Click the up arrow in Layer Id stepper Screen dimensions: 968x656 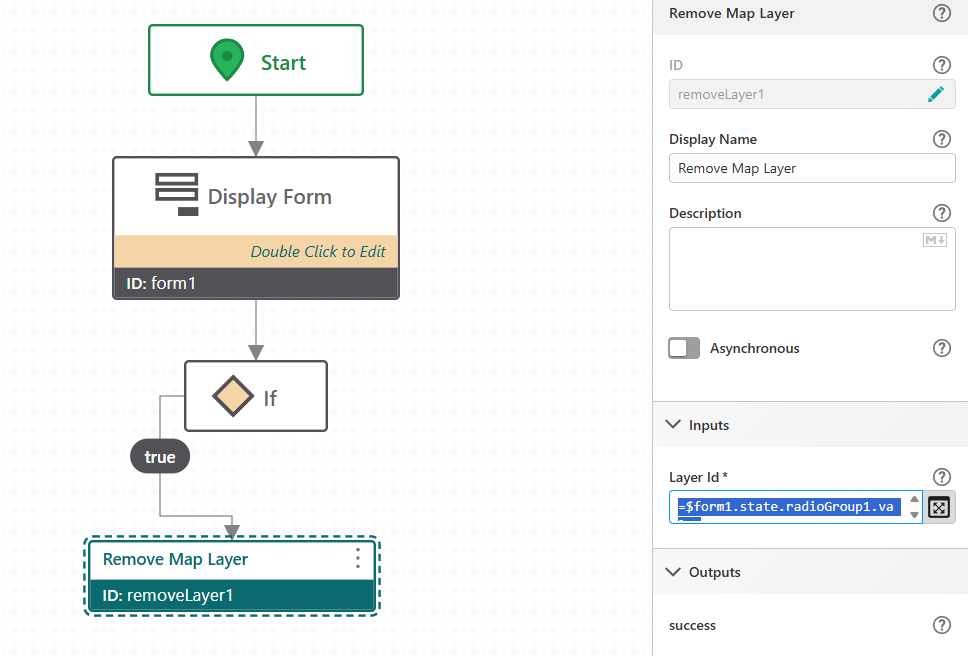pyautogui.click(x=914, y=499)
